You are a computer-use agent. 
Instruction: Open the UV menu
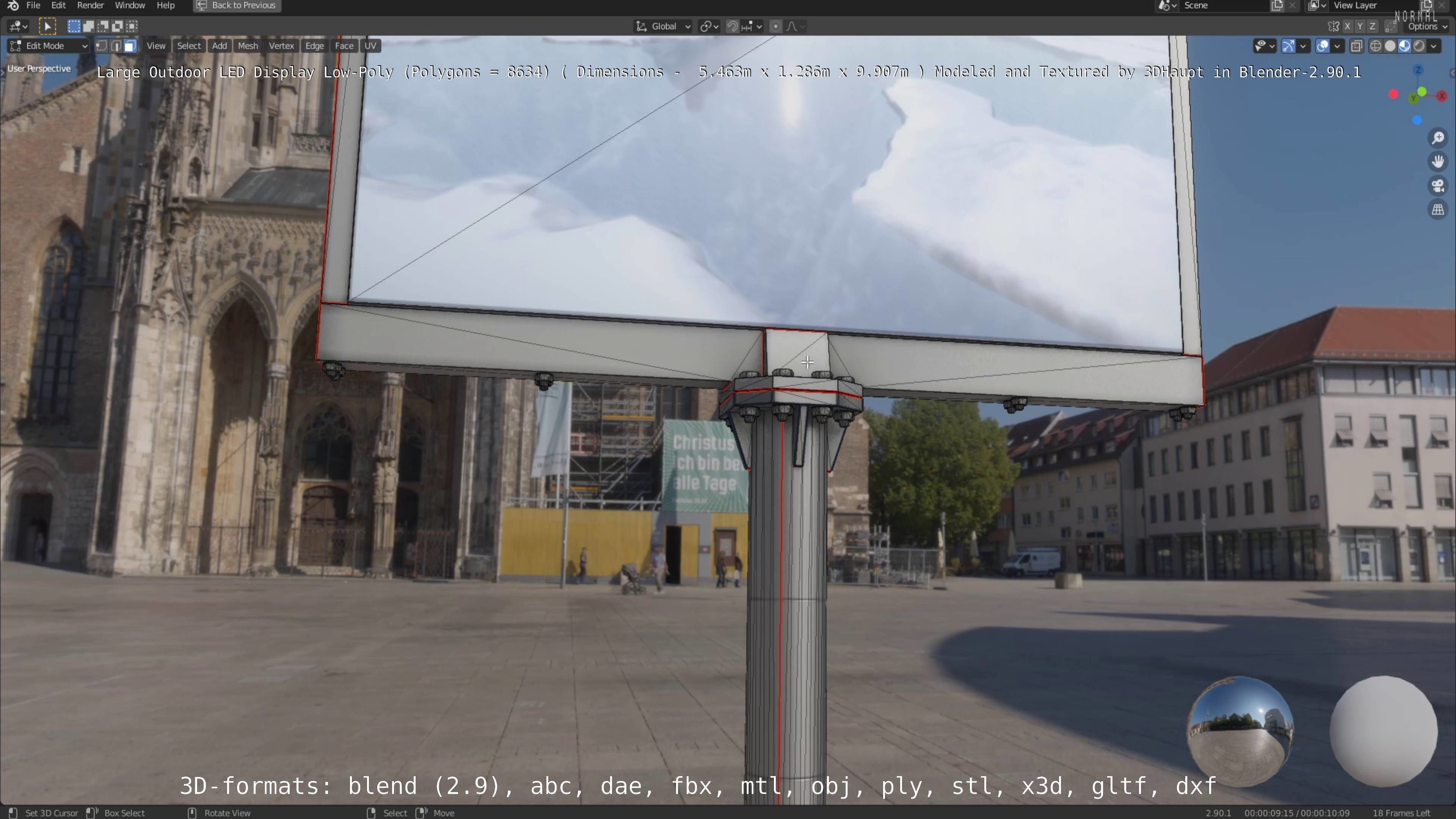pos(370,46)
